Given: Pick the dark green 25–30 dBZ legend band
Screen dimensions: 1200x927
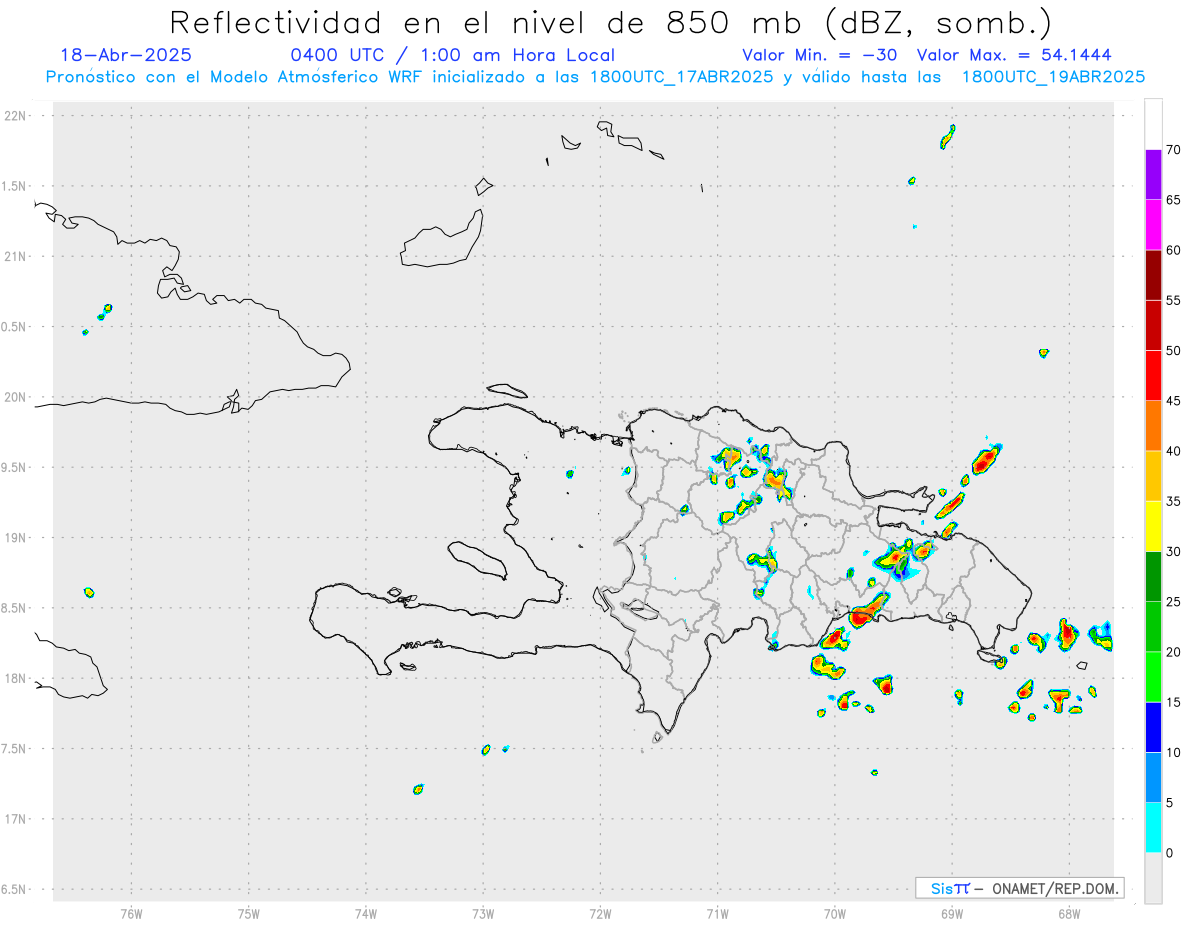Looking at the screenshot, I should pos(1153,577).
